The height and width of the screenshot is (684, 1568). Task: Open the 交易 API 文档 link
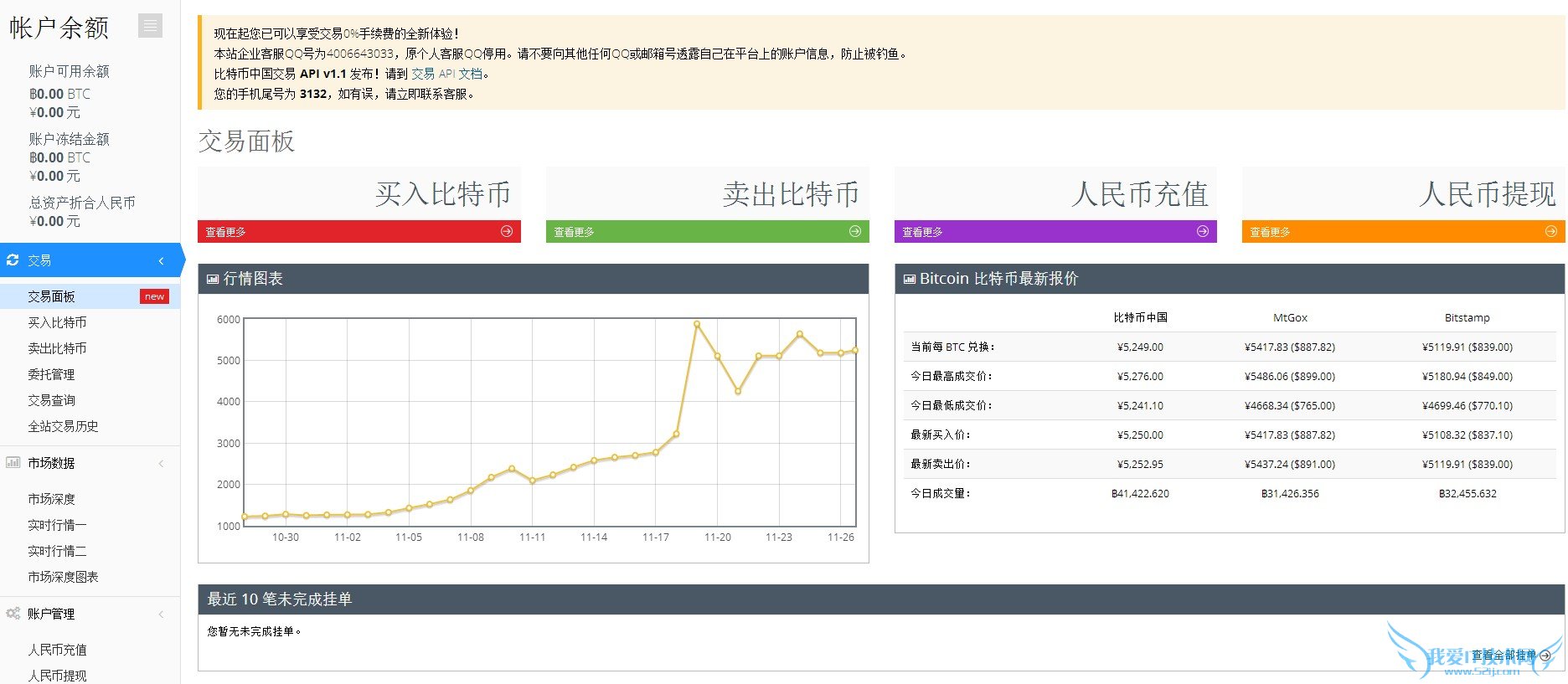tap(446, 74)
